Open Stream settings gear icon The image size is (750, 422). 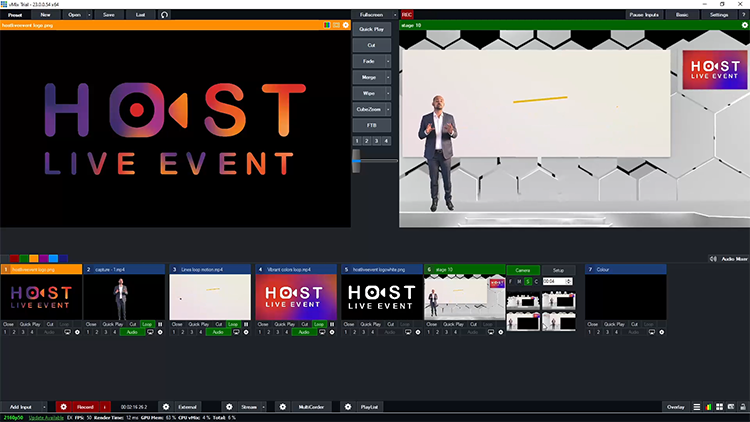click(229, 407)
